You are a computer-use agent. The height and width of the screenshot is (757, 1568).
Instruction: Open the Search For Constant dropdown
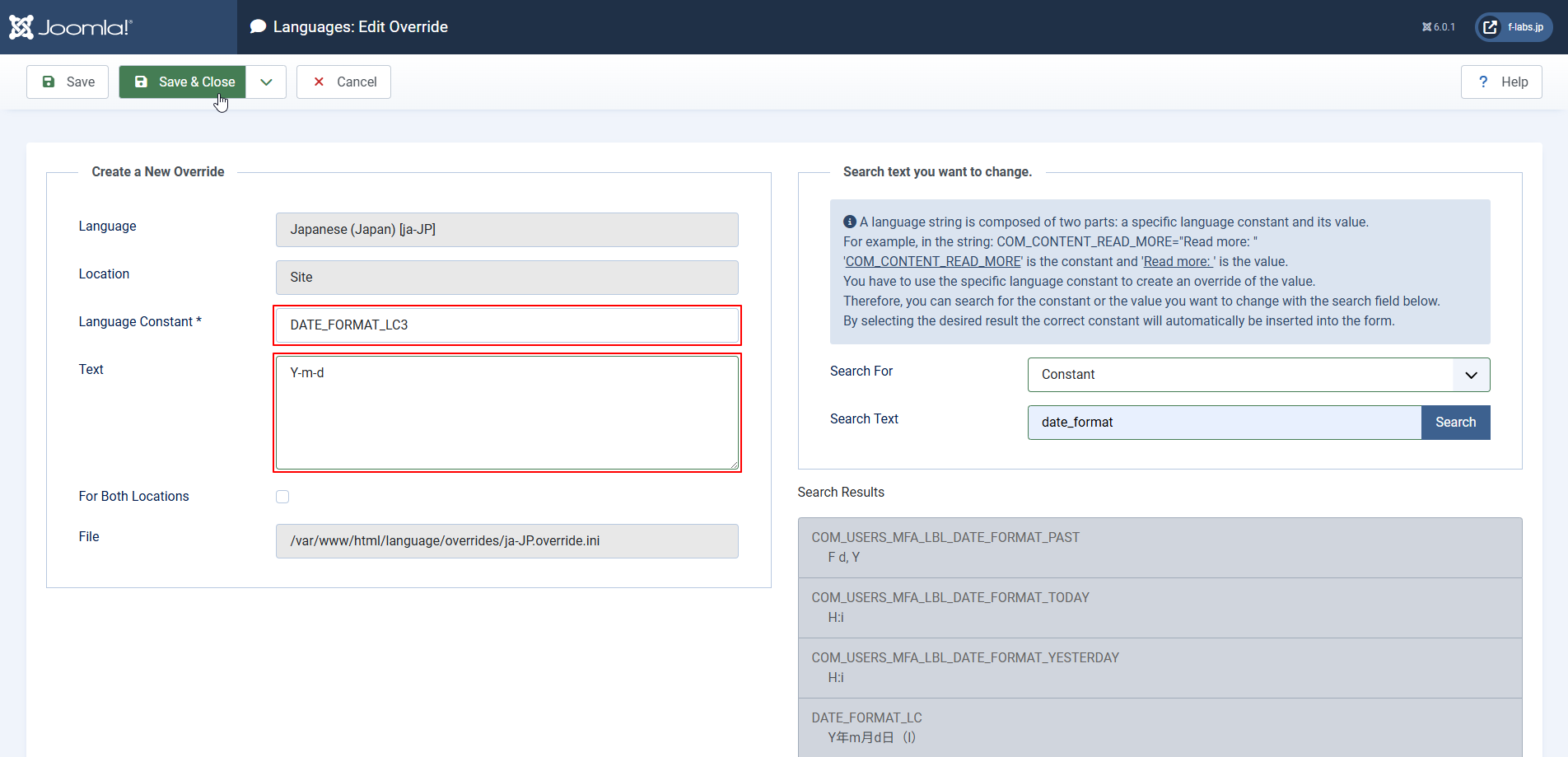tap(1258, 375)
